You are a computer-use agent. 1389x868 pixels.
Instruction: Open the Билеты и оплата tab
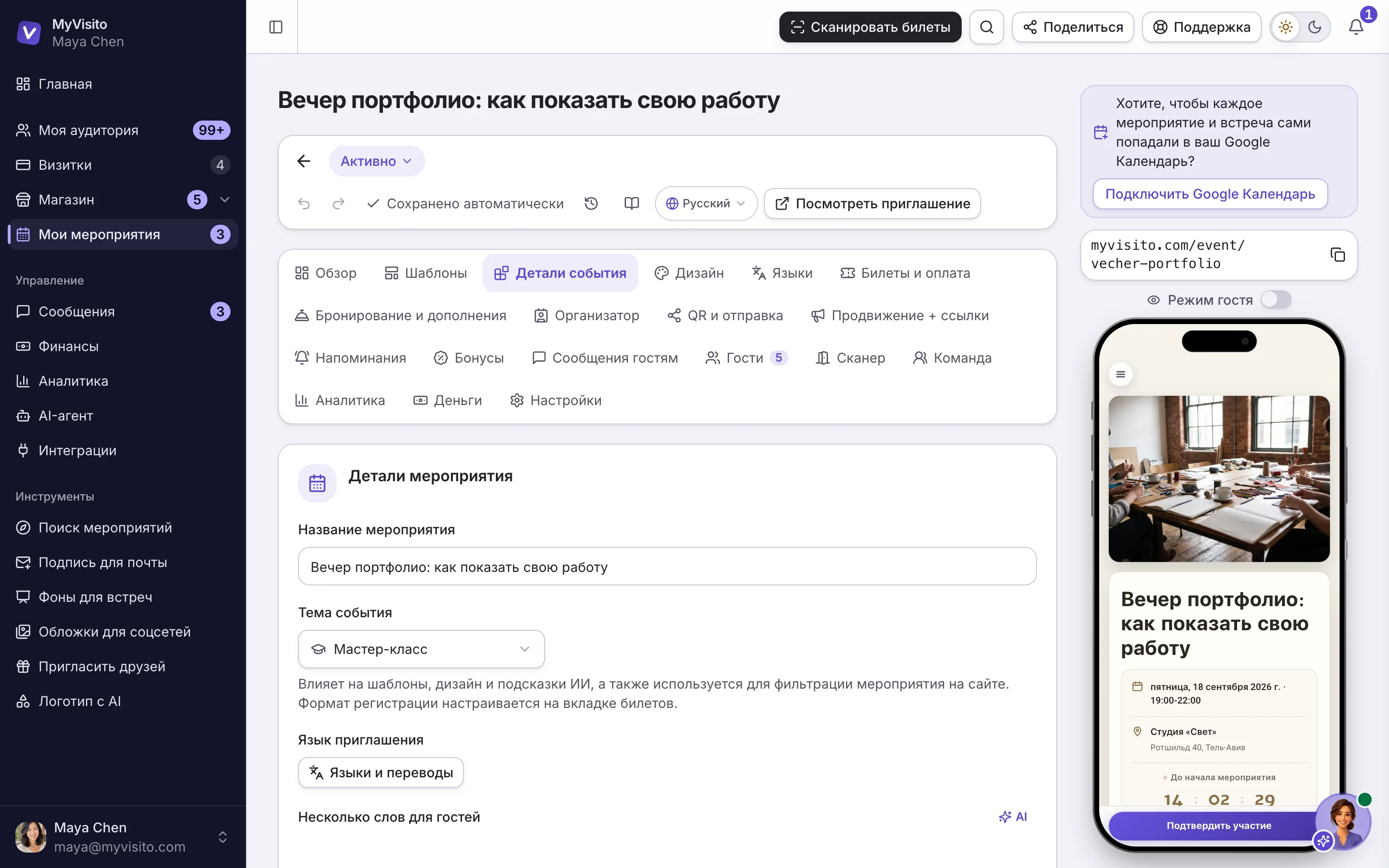click(905, 273)
